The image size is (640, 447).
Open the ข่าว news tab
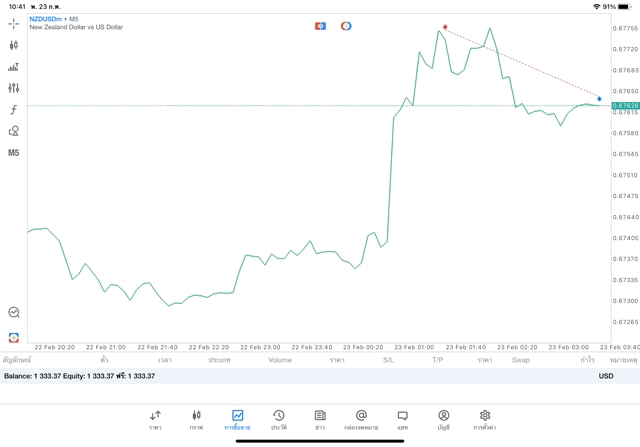point(320,419)
